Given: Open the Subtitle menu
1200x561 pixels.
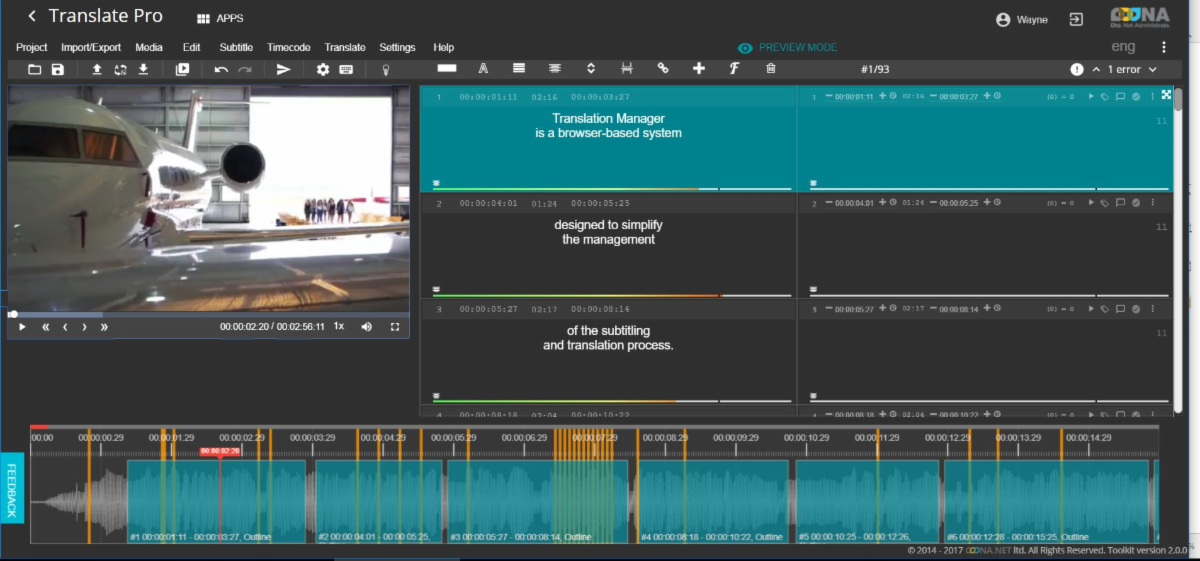Looking at the screenshot, I should click(x=236, y=47).
